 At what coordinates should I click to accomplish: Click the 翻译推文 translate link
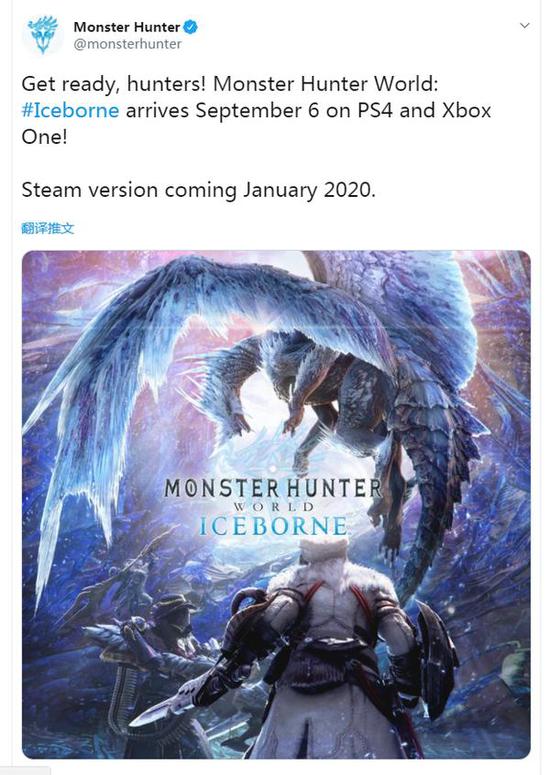point(47,228)
